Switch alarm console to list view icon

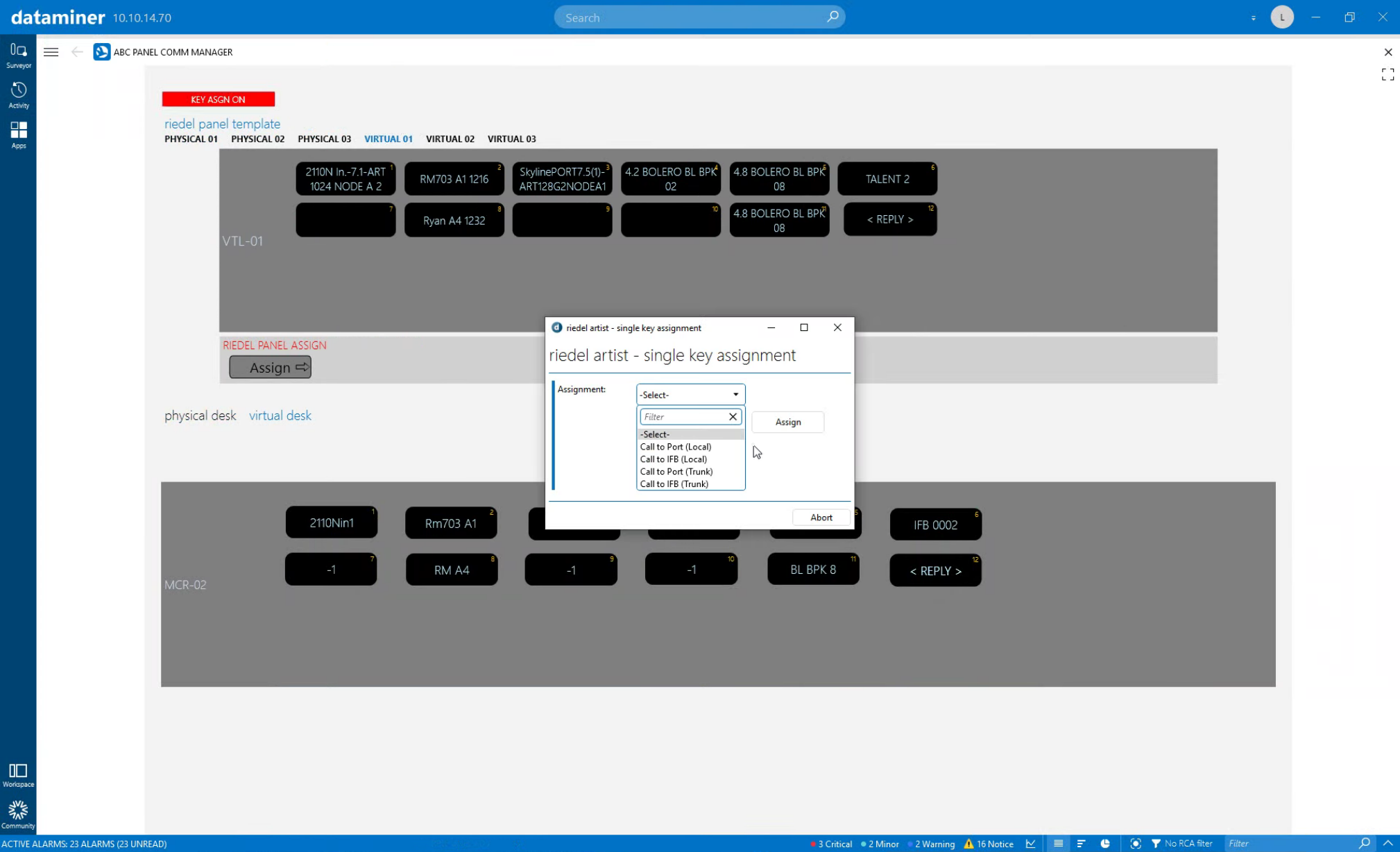pyautogui.click(x=1058, y=844)
